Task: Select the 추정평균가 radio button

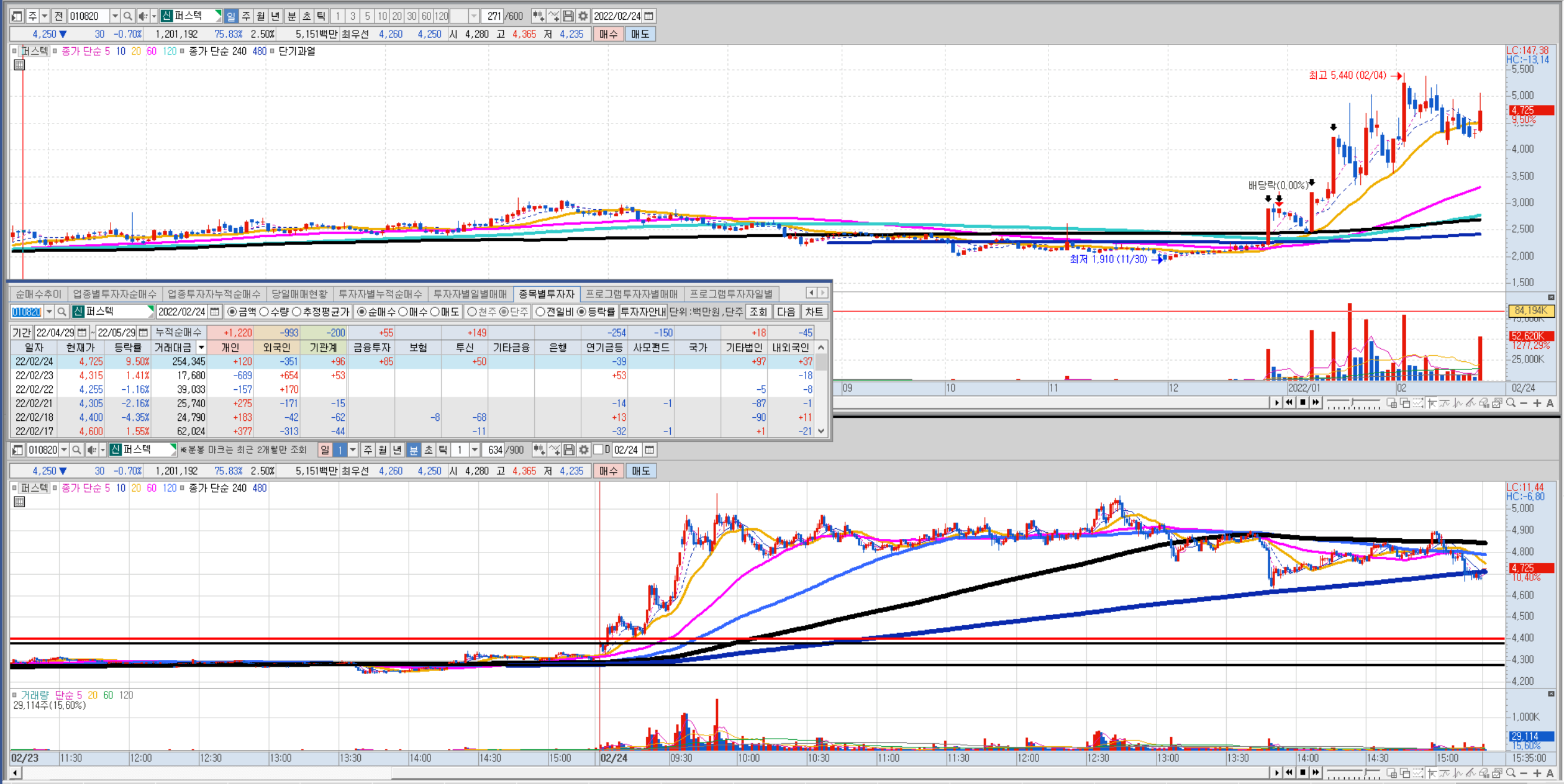Action: [296, 312]
